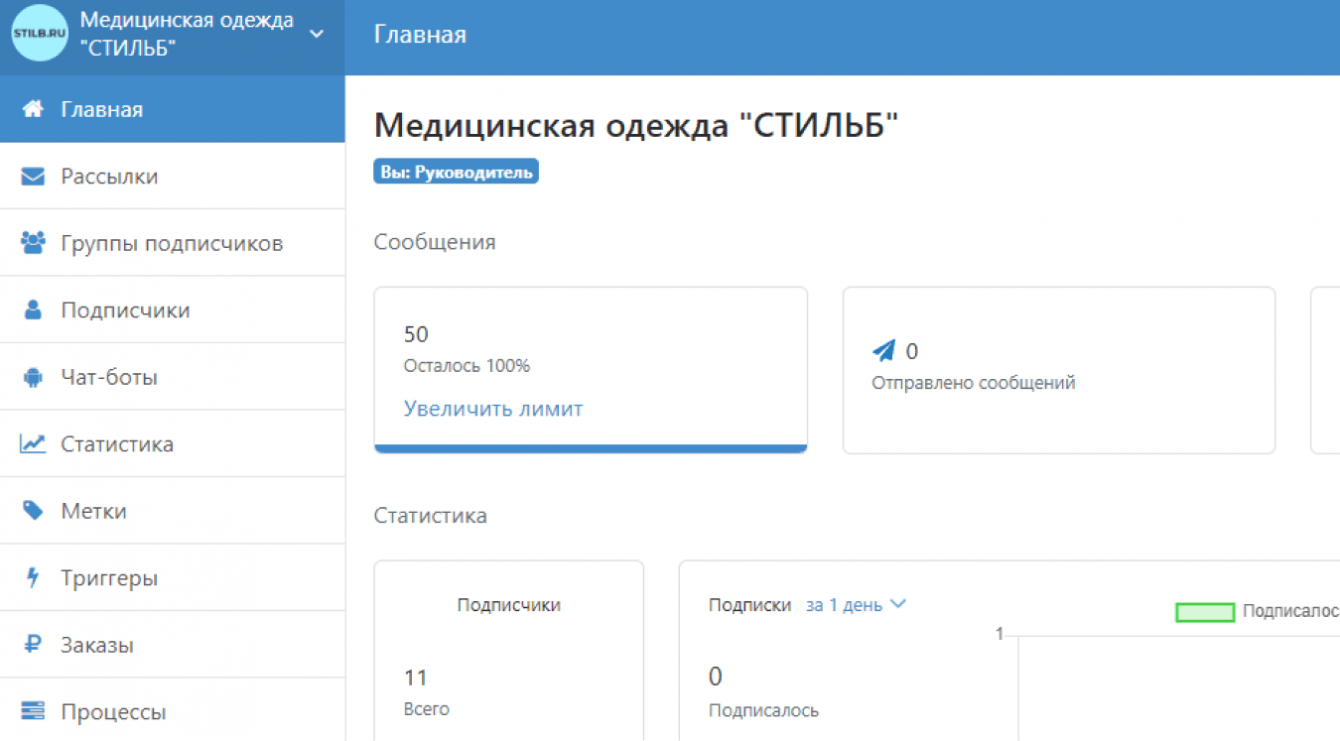This screenshot has width=1340, height=741.
Task: Click the 'Подписалось' label under the zero
Action: [764, 711]
